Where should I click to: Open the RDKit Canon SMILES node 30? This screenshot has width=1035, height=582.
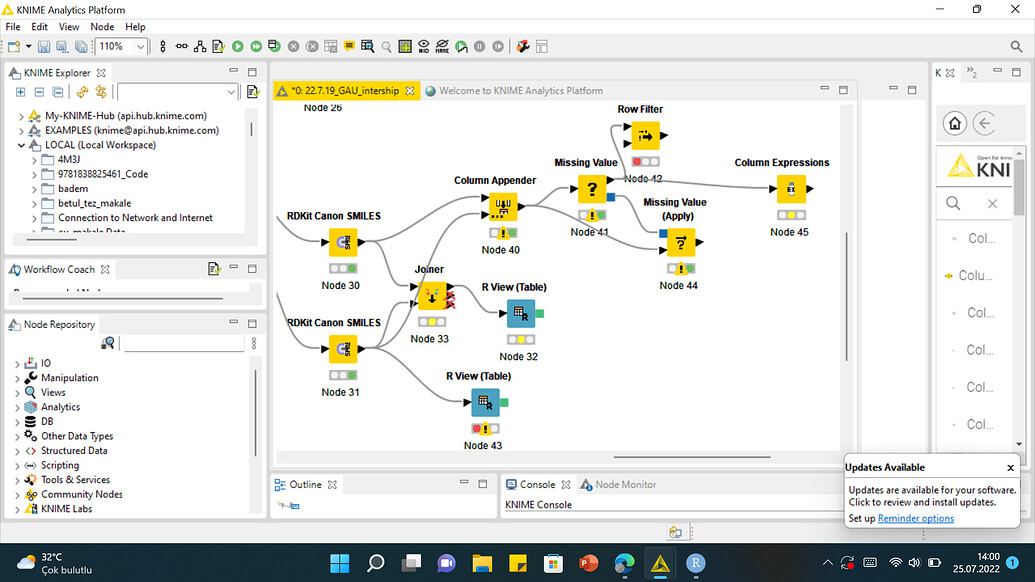tap(343, 242)
